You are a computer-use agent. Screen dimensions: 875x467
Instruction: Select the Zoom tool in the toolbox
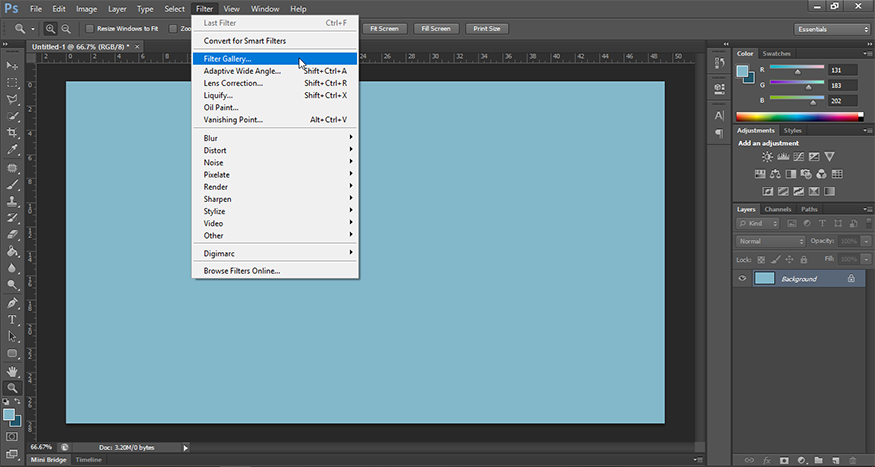click(12, 388)
